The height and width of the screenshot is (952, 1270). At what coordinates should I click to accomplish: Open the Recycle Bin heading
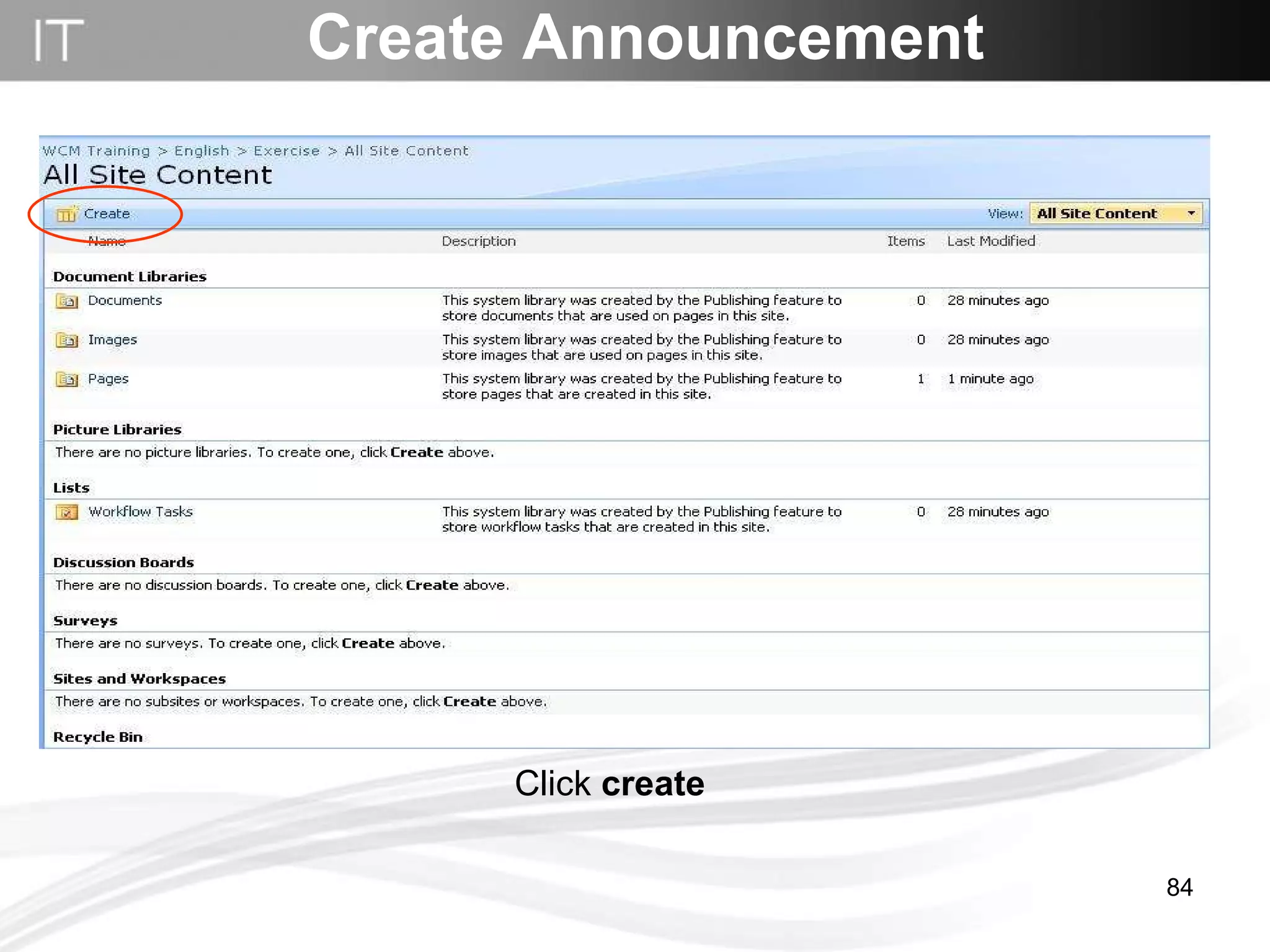point(98,737)
